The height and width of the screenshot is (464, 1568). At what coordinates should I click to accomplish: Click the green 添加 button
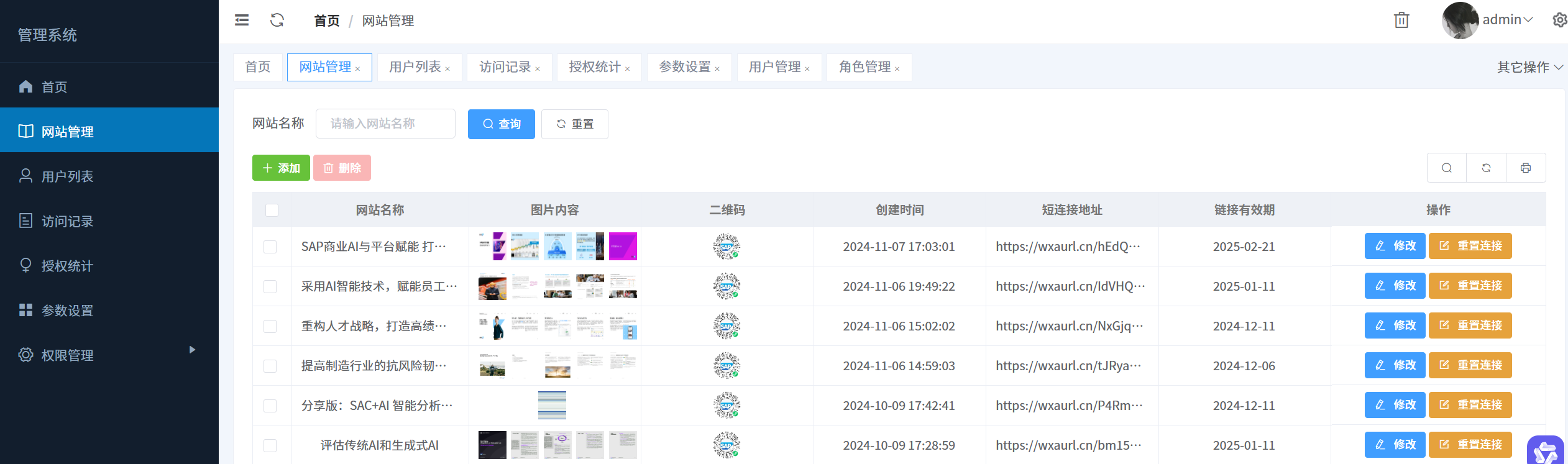tap(281, 168)
